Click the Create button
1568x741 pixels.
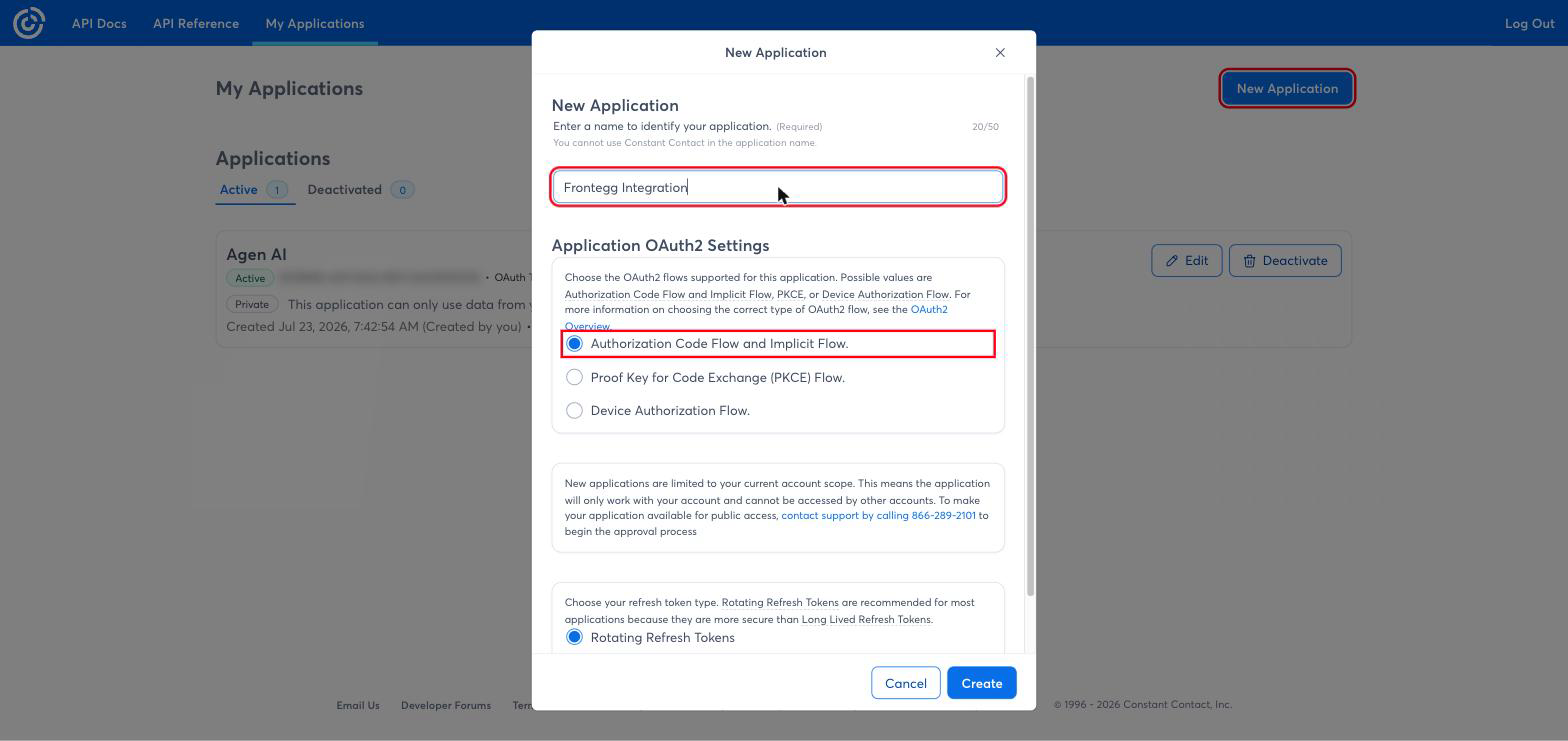pos(981,683)
